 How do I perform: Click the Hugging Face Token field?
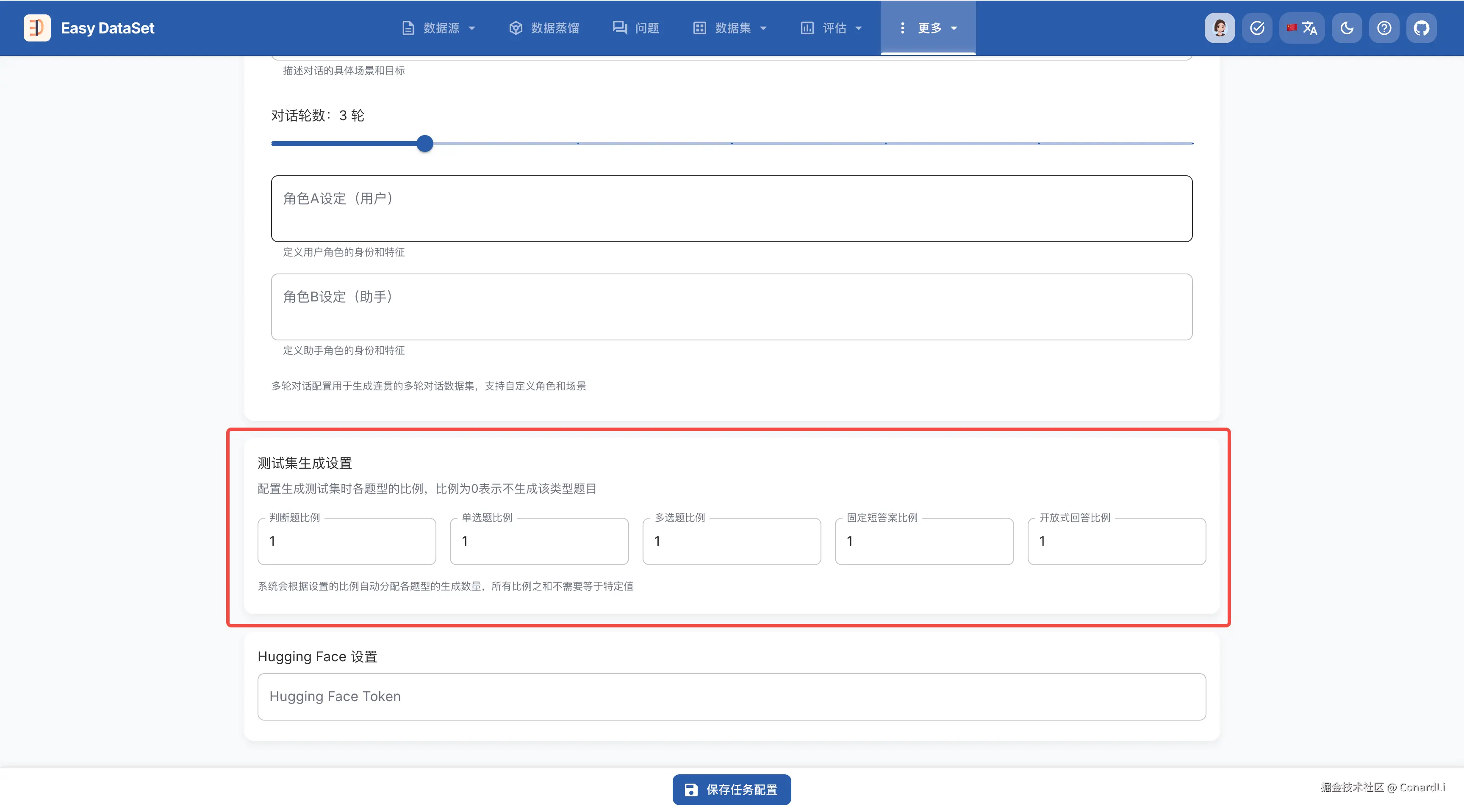point(732,697)
